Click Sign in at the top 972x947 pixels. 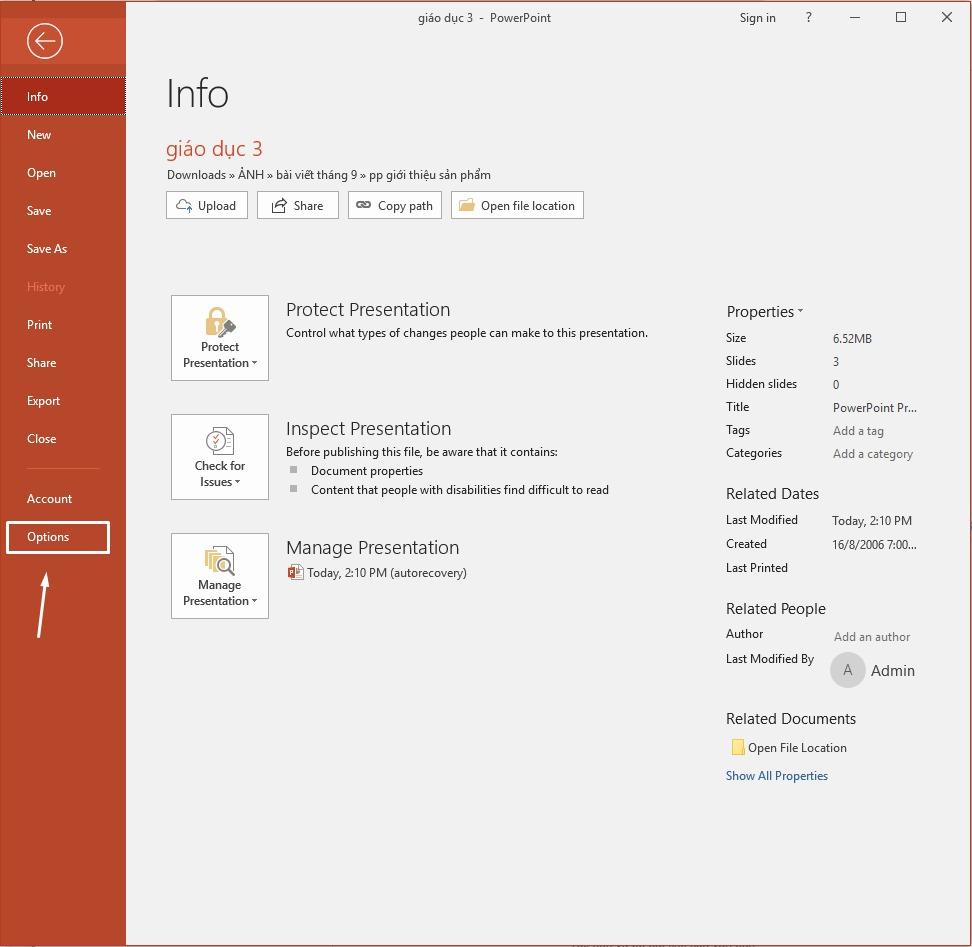pos(757,17)
